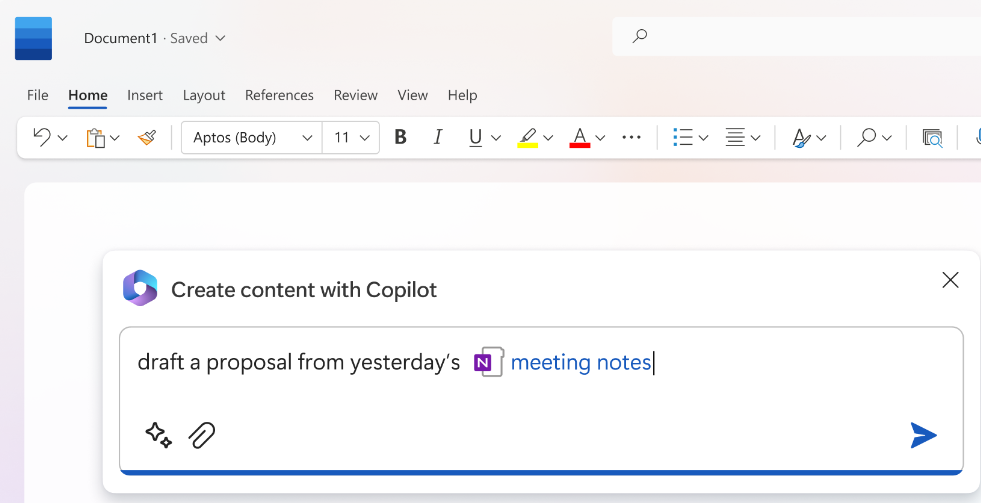Viewport: 981px width, 503px height.
Task: Attach a file with the paperclip icon
Action: coord(202,435)
